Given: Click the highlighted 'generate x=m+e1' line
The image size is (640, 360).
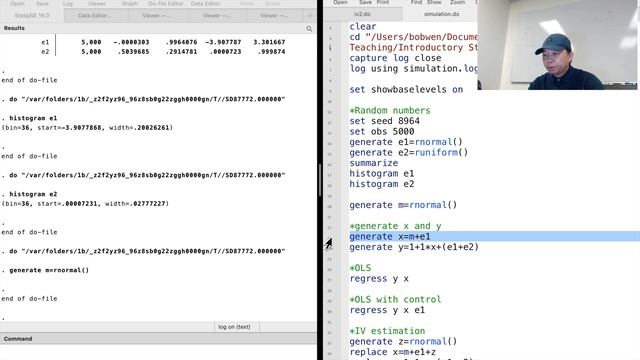Looking at the screenshot, I should pyautogui.click(x=389, y=236).
